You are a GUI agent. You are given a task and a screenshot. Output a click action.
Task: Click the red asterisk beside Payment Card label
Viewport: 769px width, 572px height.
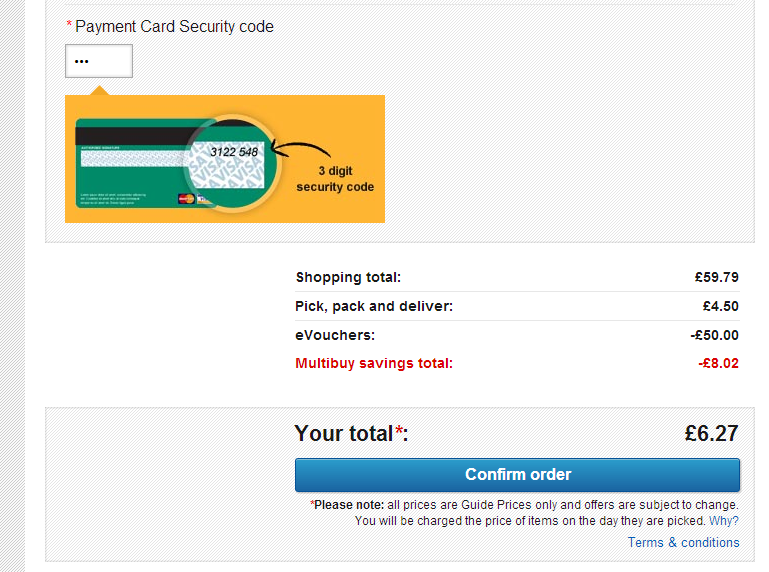pyautogui.click(x=69, y=26)
